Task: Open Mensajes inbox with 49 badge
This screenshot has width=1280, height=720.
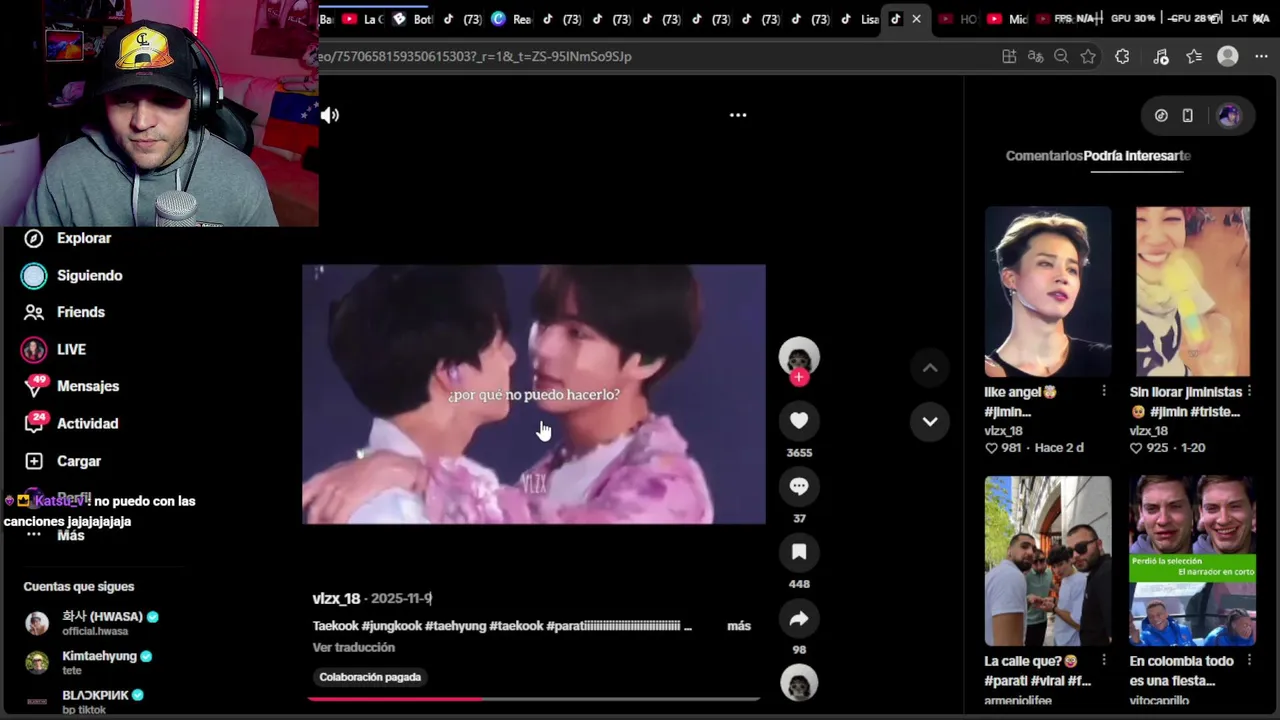Action: [x=72, y=386]
